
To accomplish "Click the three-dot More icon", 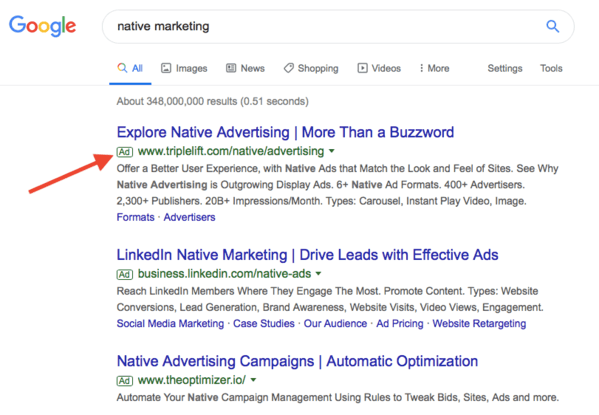I will [421, 68].
